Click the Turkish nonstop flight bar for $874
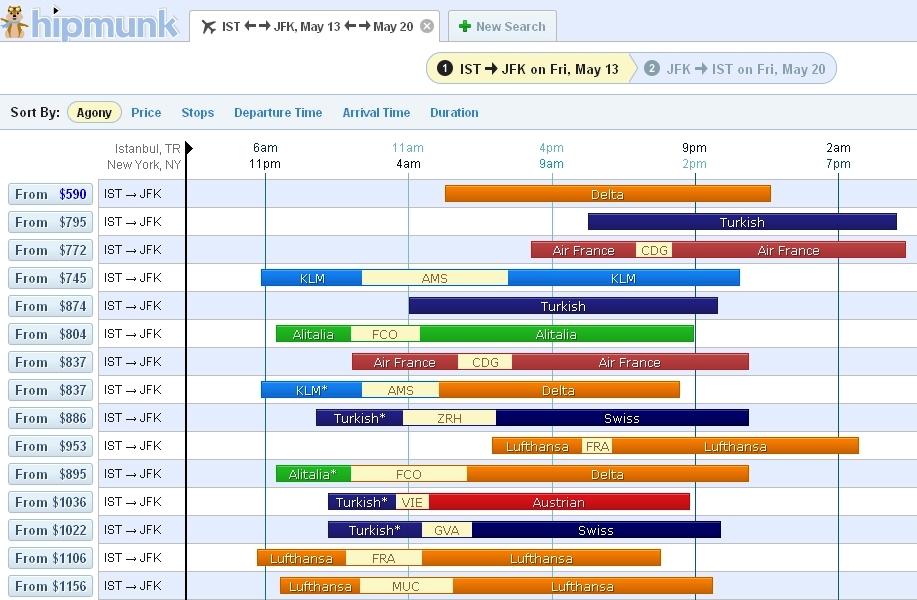 [563, 306]
